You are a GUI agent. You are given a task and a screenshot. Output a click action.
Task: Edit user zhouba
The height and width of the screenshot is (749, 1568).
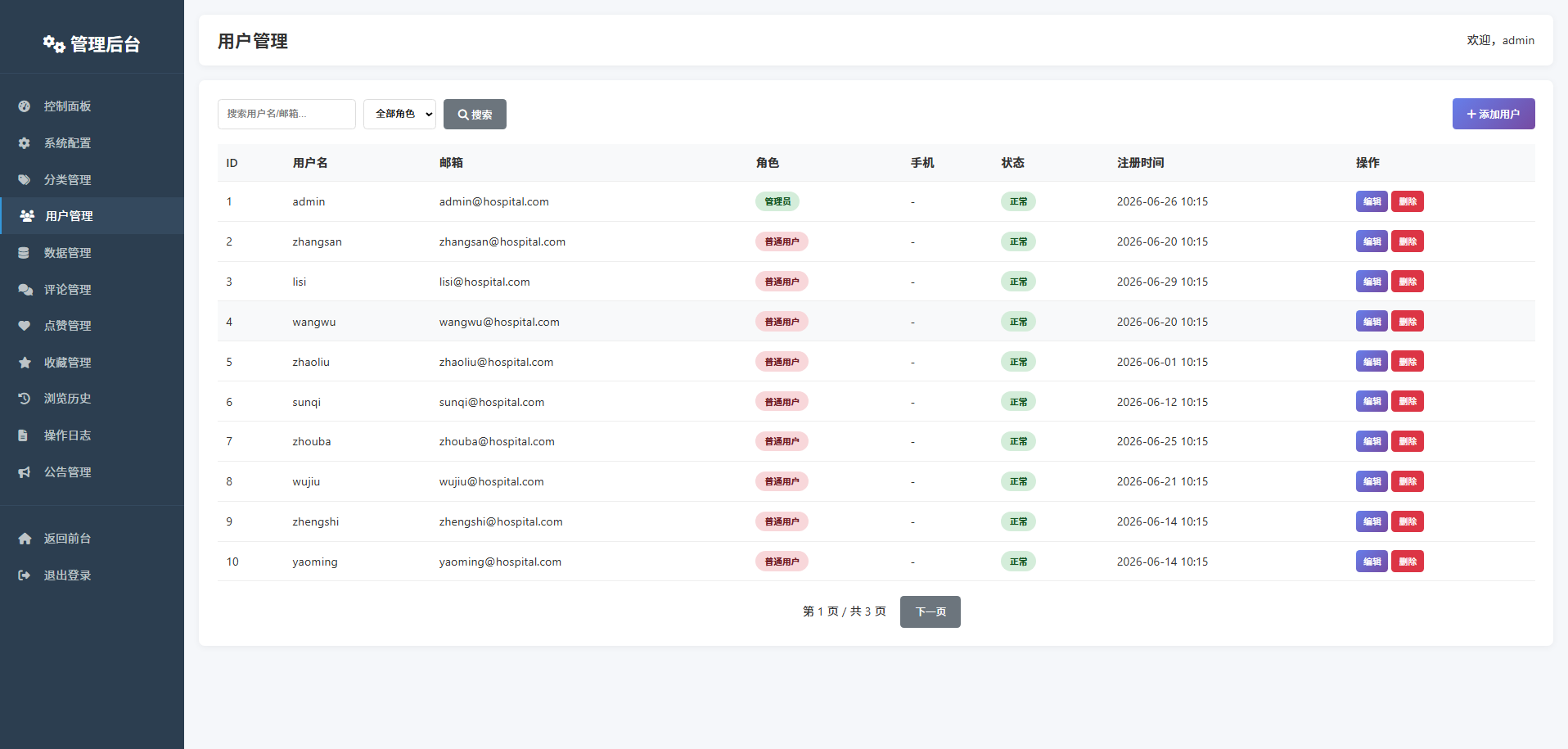(1372, 441)
